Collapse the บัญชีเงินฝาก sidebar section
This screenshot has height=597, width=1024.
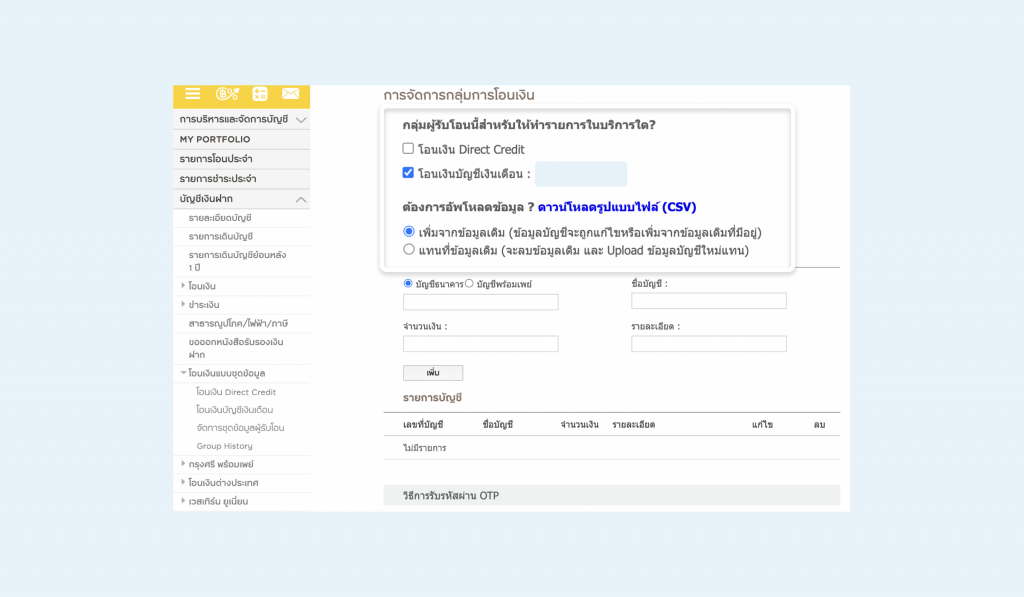[x=241, y=199]
